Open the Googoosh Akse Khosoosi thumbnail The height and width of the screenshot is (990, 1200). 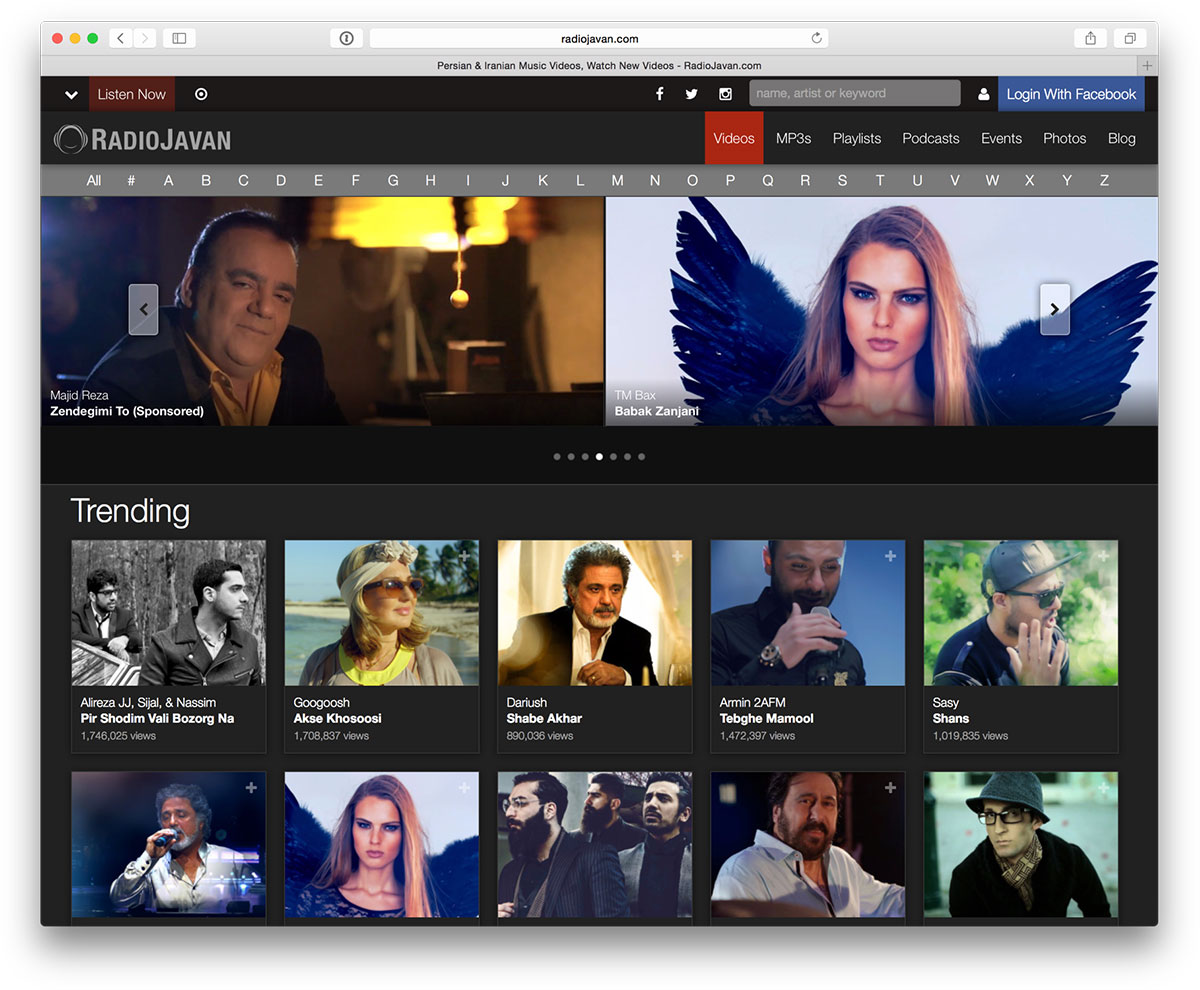(x=382, y=613)
